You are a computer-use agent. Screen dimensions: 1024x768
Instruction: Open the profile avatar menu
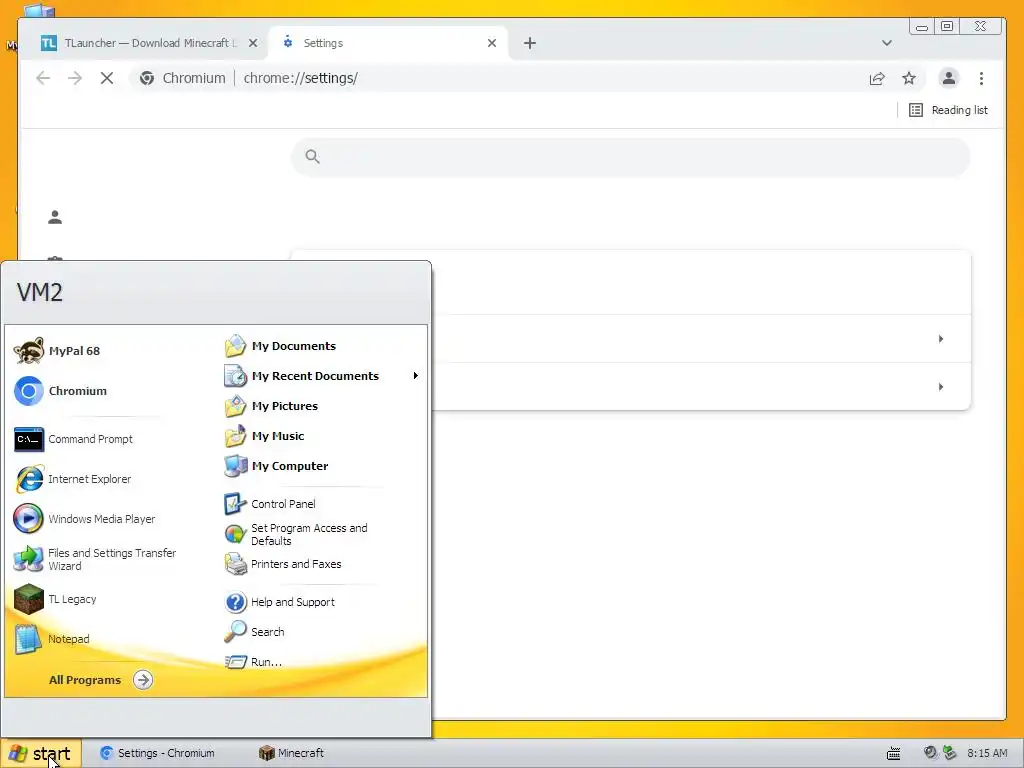[948, 78]
